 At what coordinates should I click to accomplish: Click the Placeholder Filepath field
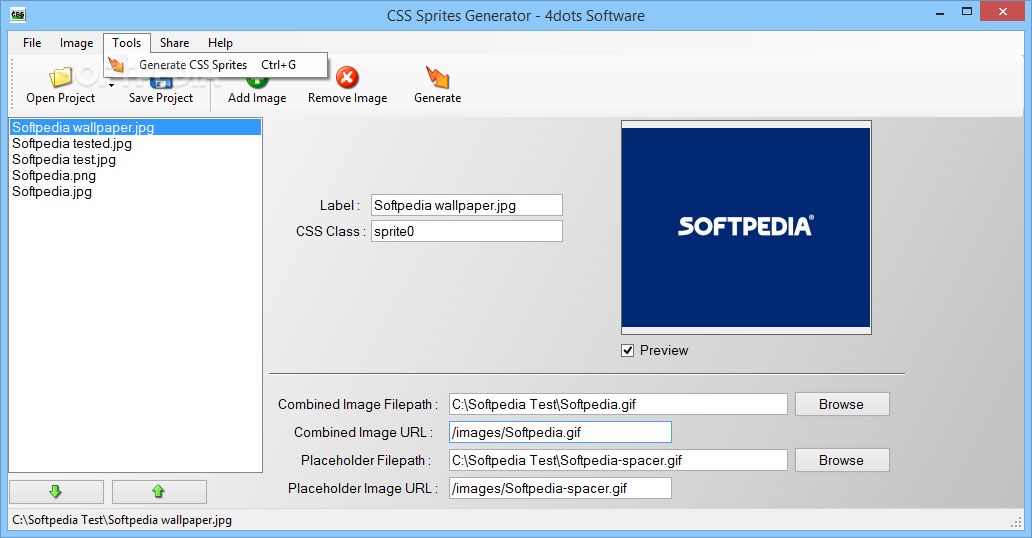tap(618, 460)
